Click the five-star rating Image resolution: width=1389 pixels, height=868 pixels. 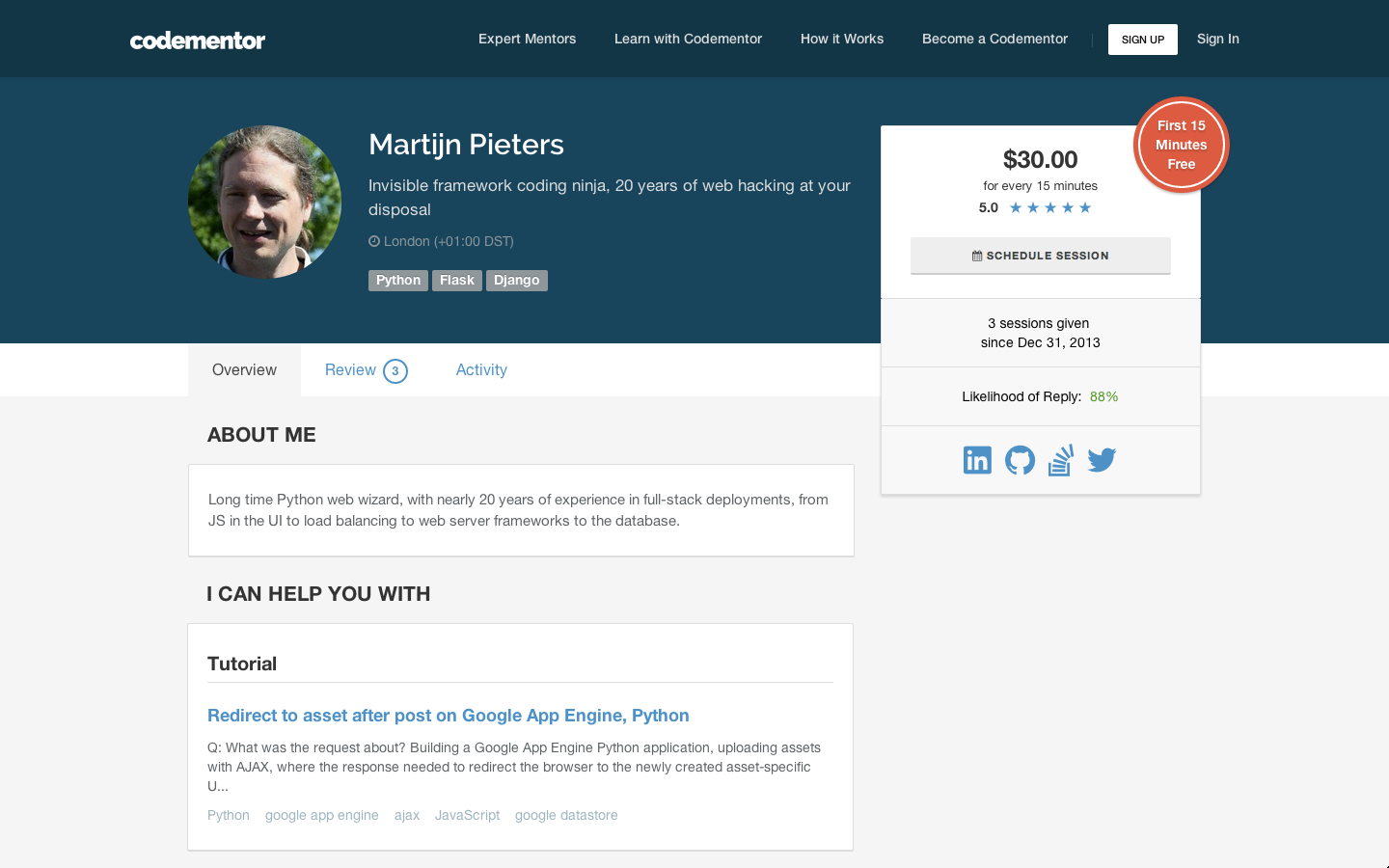(1050, 207)
